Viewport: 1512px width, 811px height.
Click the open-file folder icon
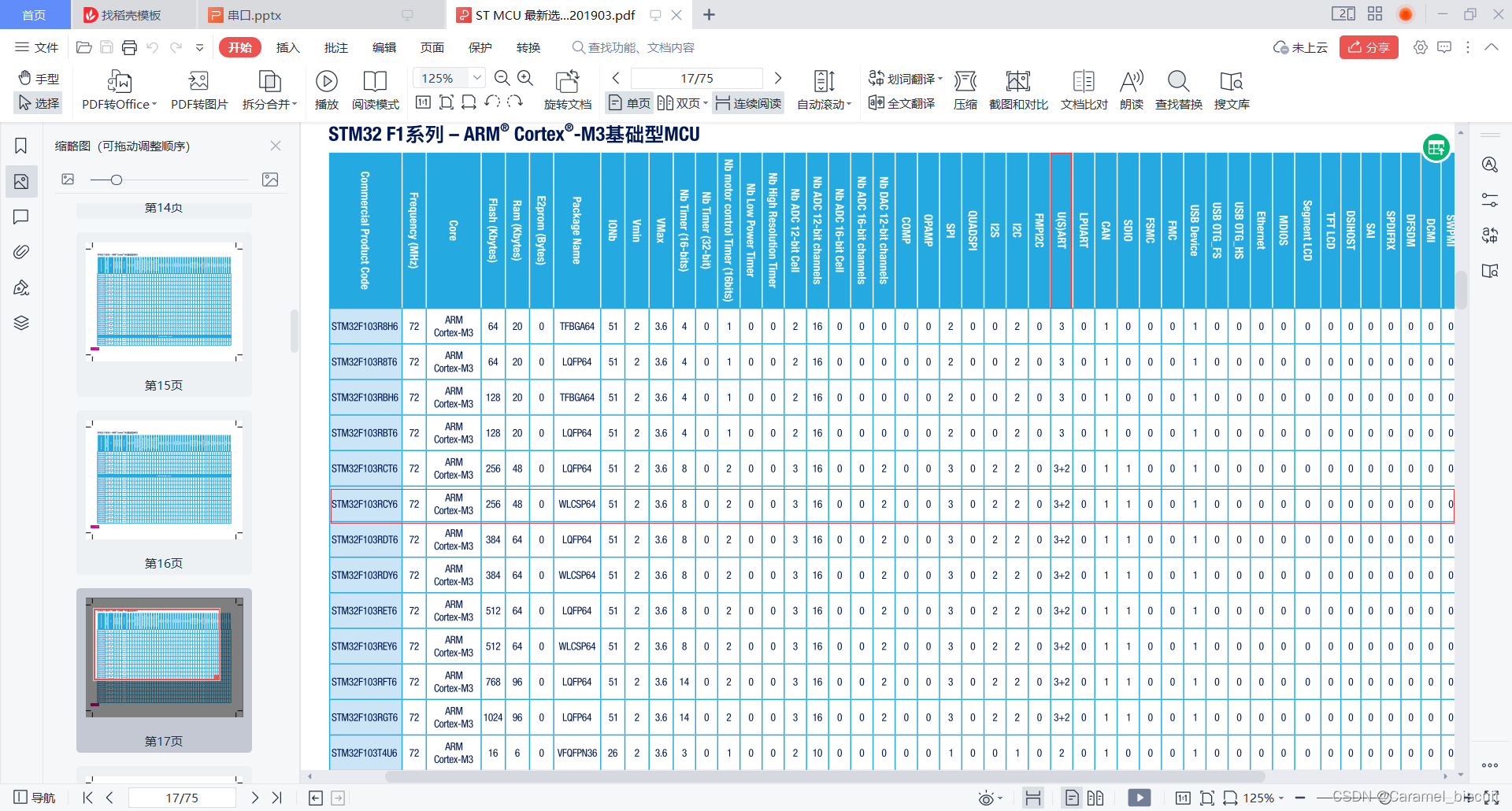(83, 47)
